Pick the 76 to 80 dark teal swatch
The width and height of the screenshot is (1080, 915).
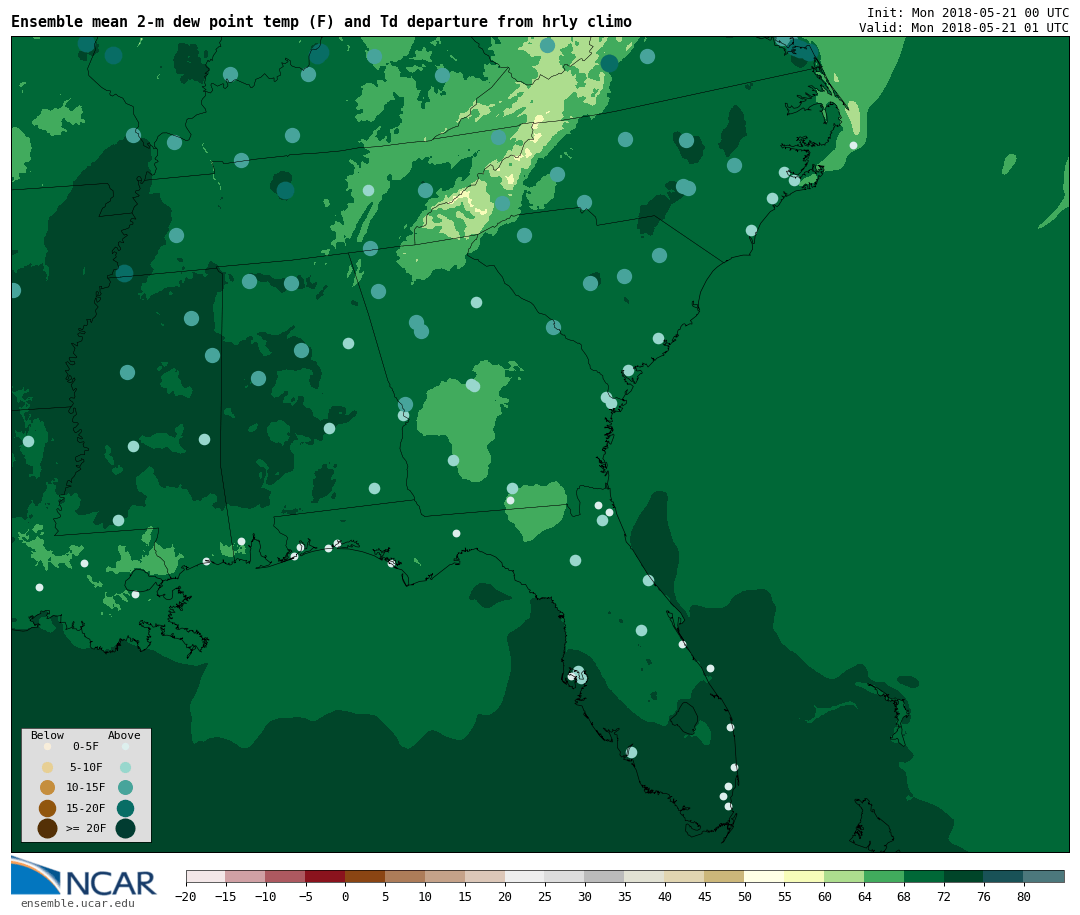pos(1004,876)
